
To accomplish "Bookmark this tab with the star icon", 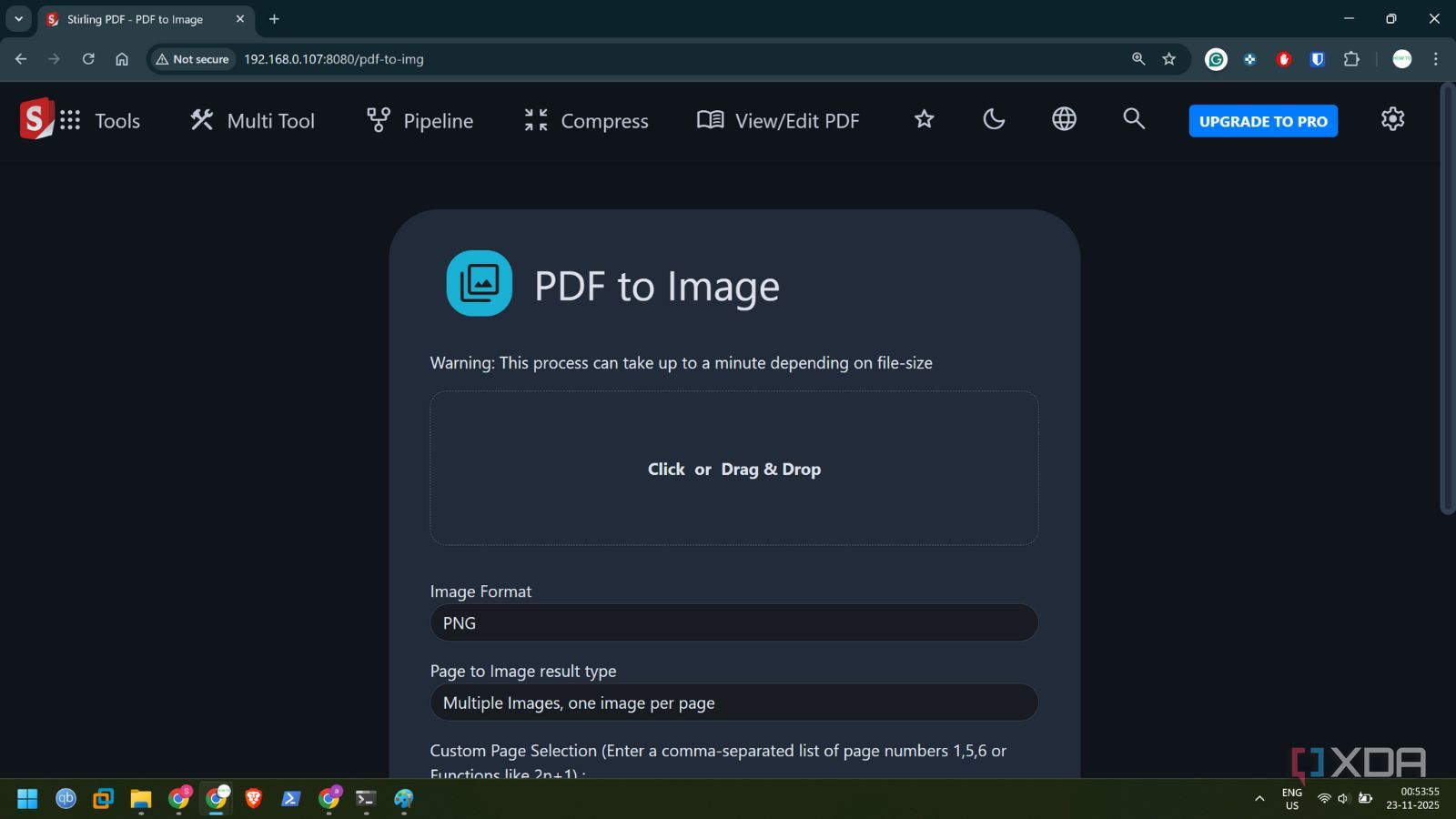I will pyautogui.click(x=1169, y=59).
